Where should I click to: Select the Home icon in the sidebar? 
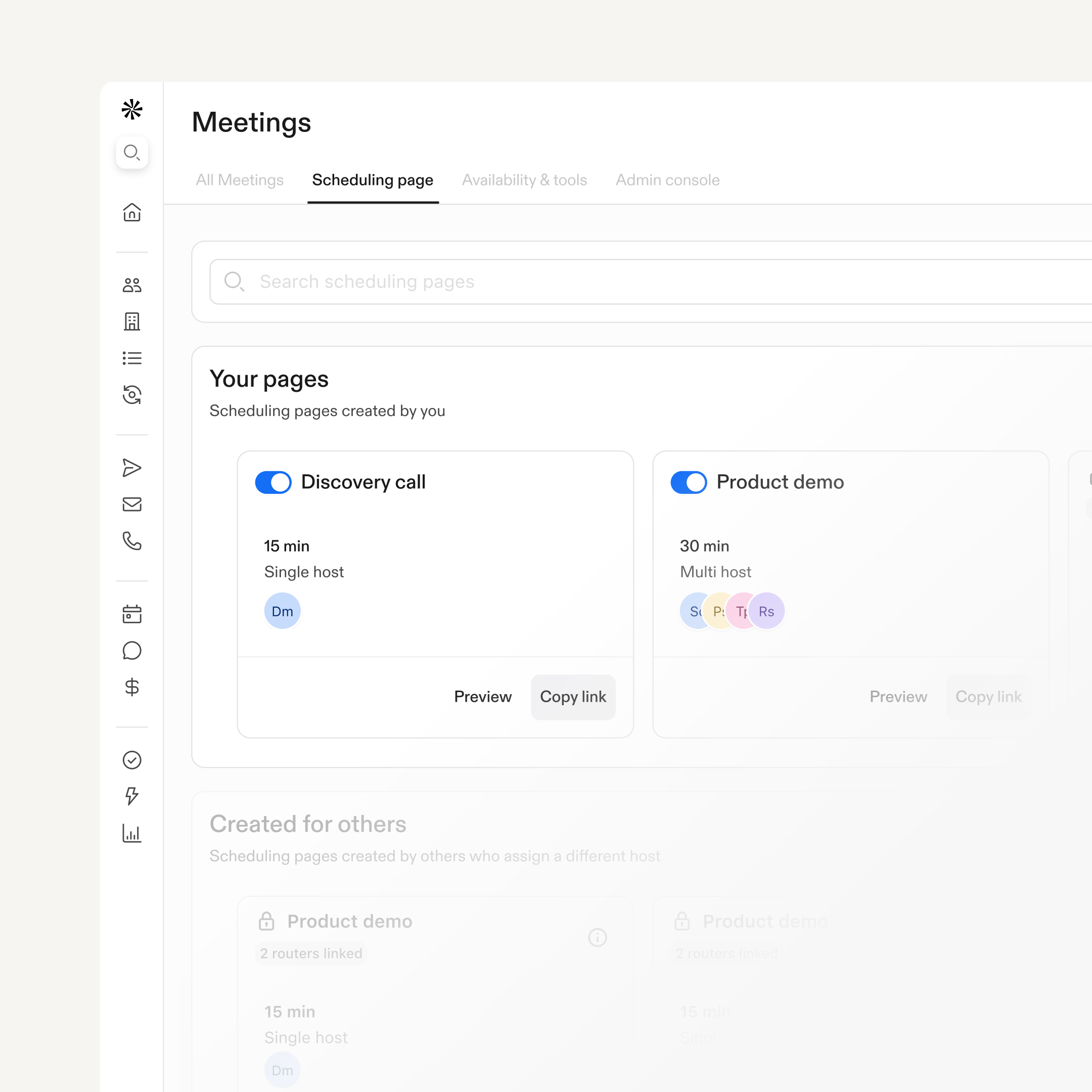131,213
